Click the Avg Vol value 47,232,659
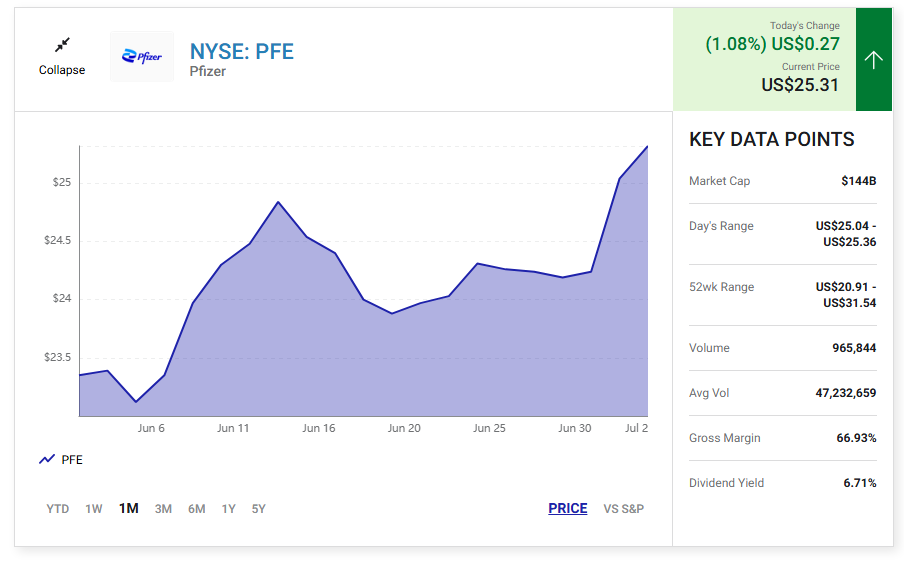The image size is (904, 561). (x=846, y=393)
